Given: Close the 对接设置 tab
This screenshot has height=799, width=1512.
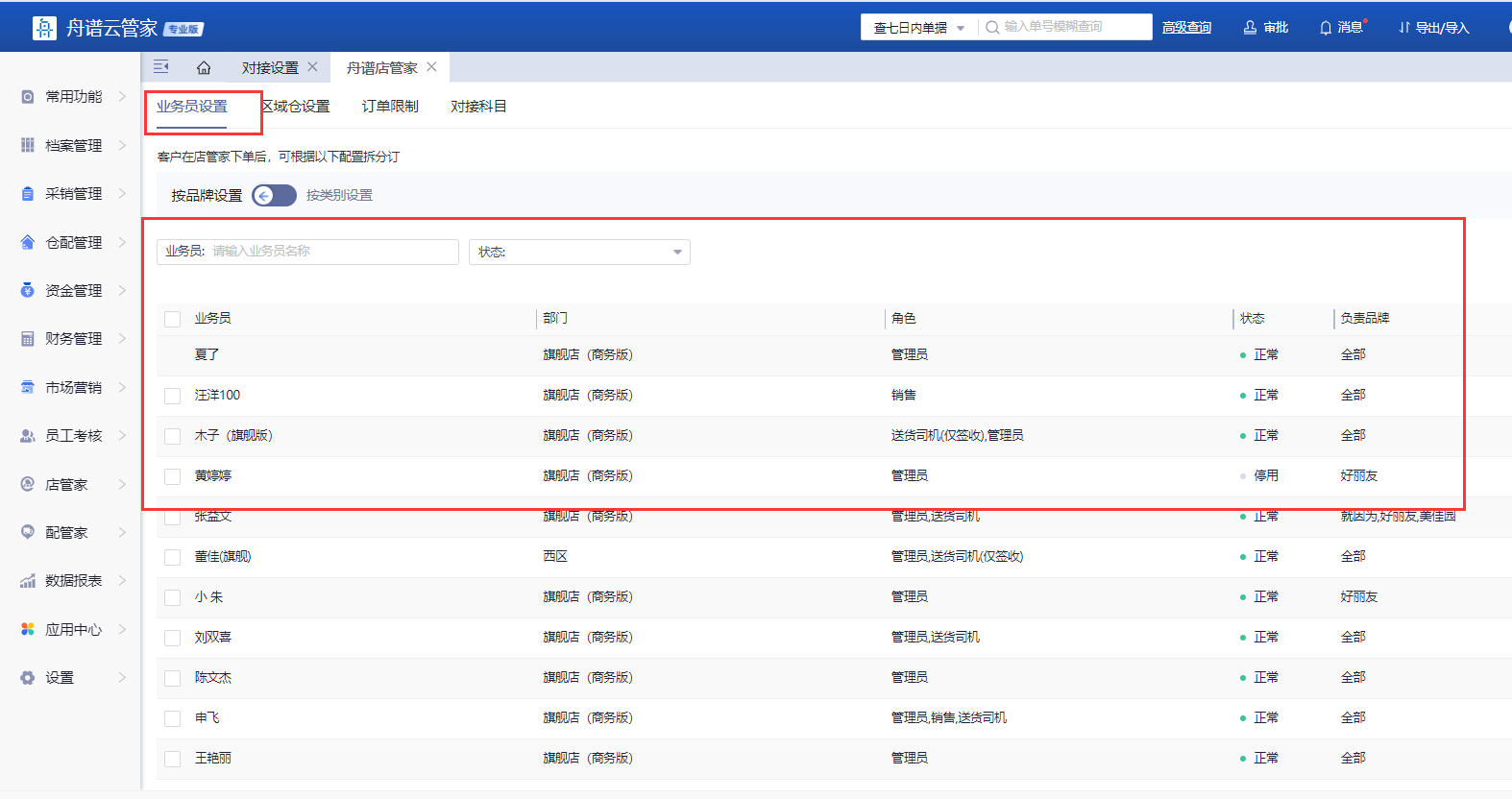Looking at the screenshot, I should (312, 67).
